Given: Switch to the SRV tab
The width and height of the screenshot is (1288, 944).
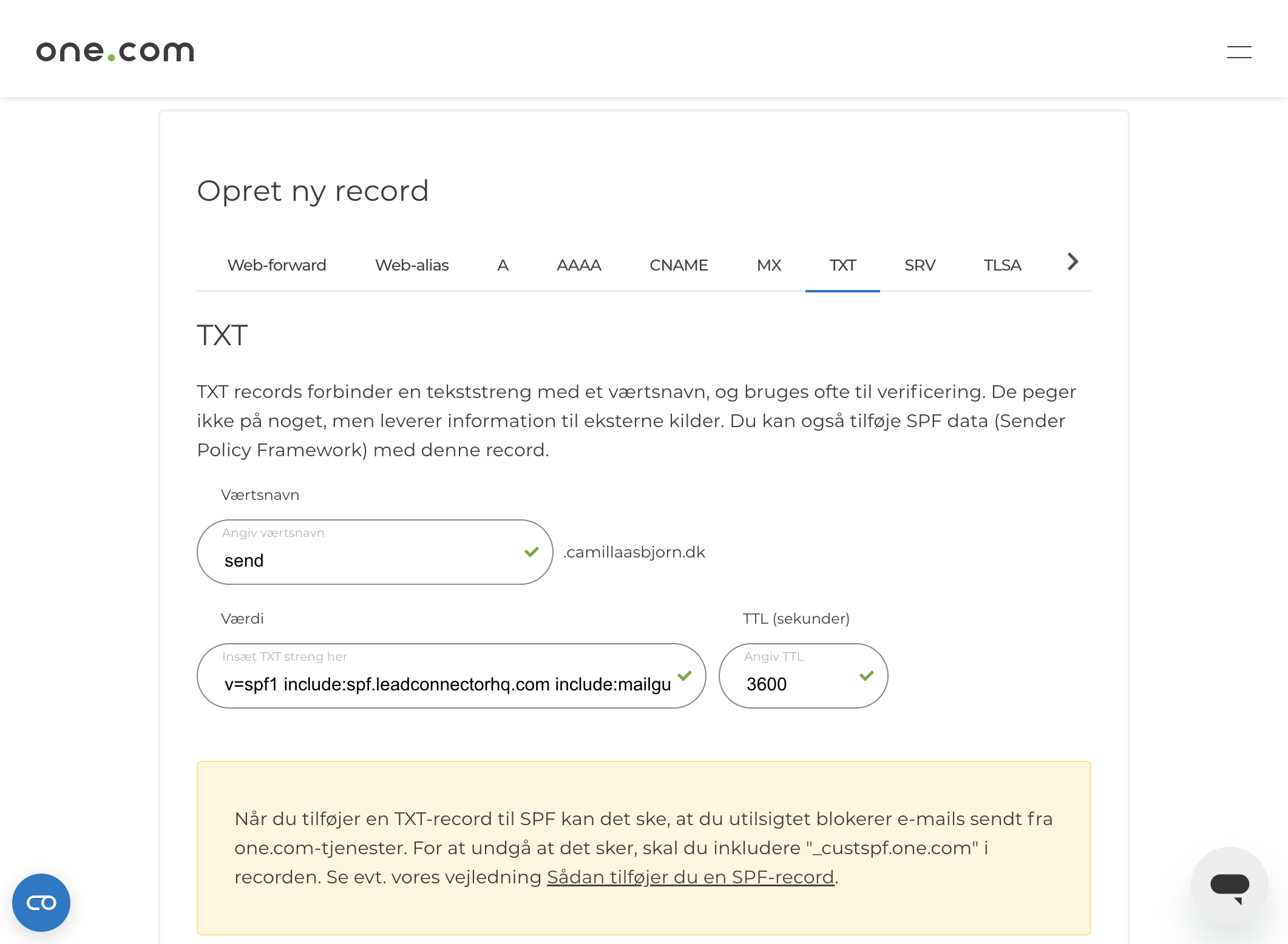Looking at the screenshot, I should click(x=920, y=265).
